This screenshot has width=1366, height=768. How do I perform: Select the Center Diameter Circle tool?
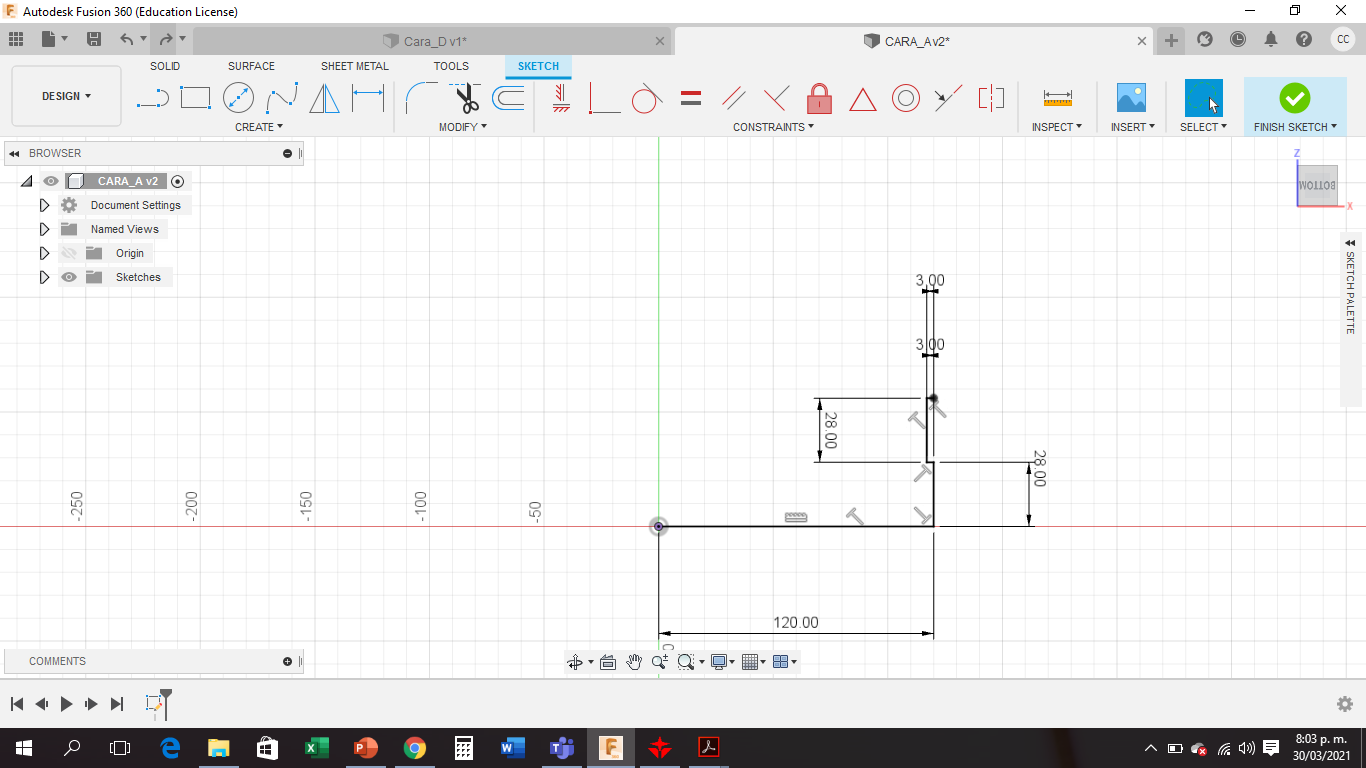[x=238, y=98]
